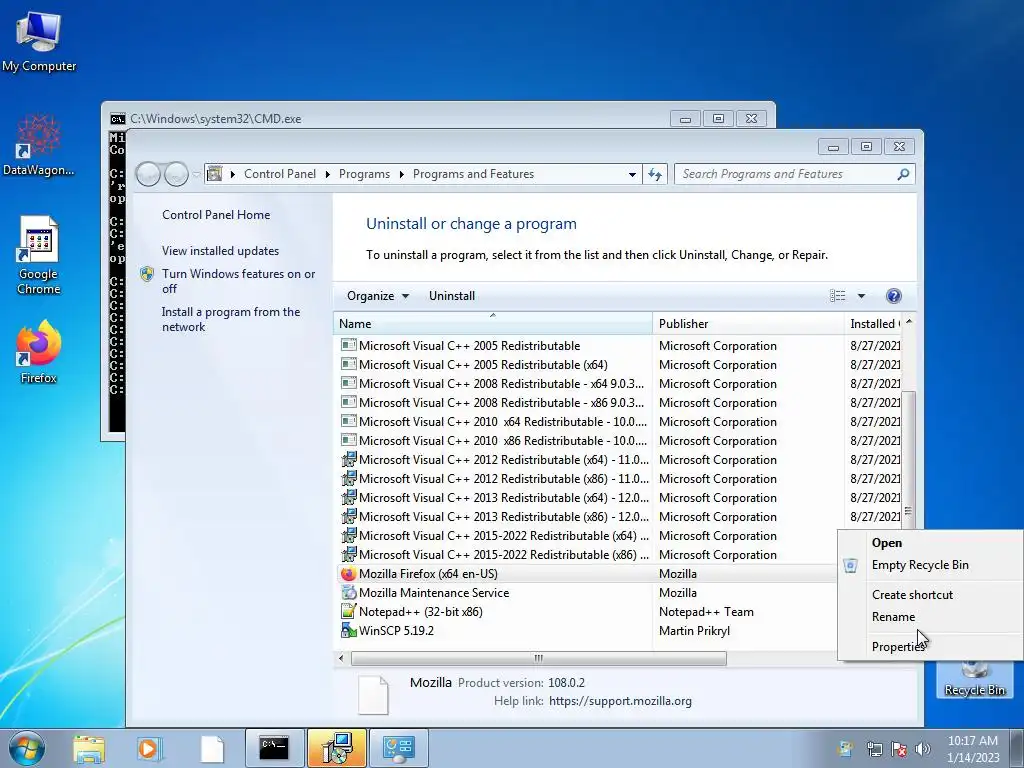Open the DataWagon desktop shortcut
This screenshot has height=768, width=1024.
pyautogui.click(x=39, y=145)
